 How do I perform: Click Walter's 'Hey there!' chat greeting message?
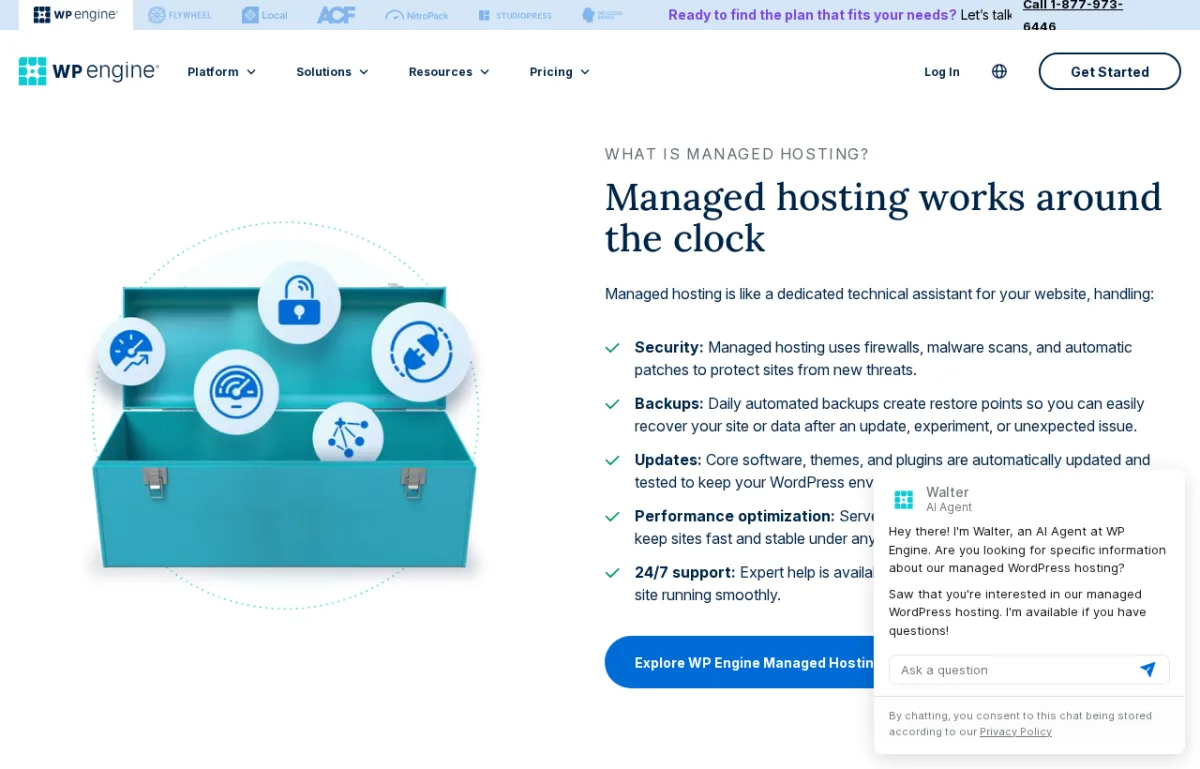click(1028, 549)
